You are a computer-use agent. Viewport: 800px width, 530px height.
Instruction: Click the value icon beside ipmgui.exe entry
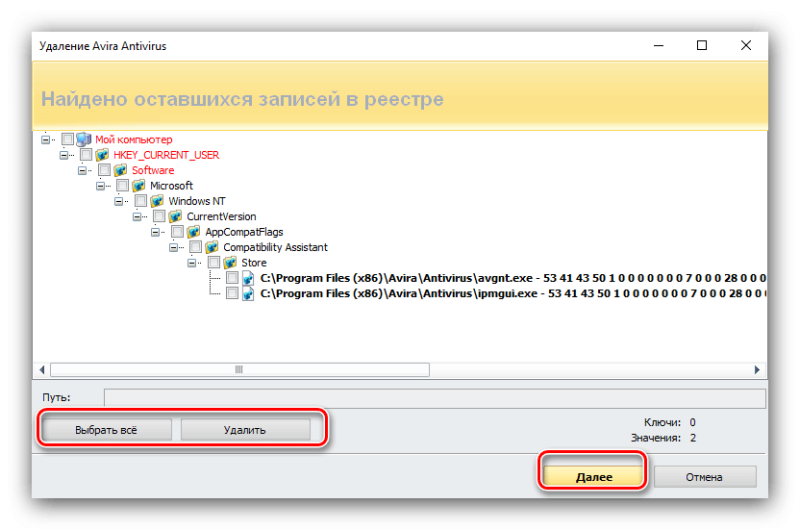[x=248, y=293]
